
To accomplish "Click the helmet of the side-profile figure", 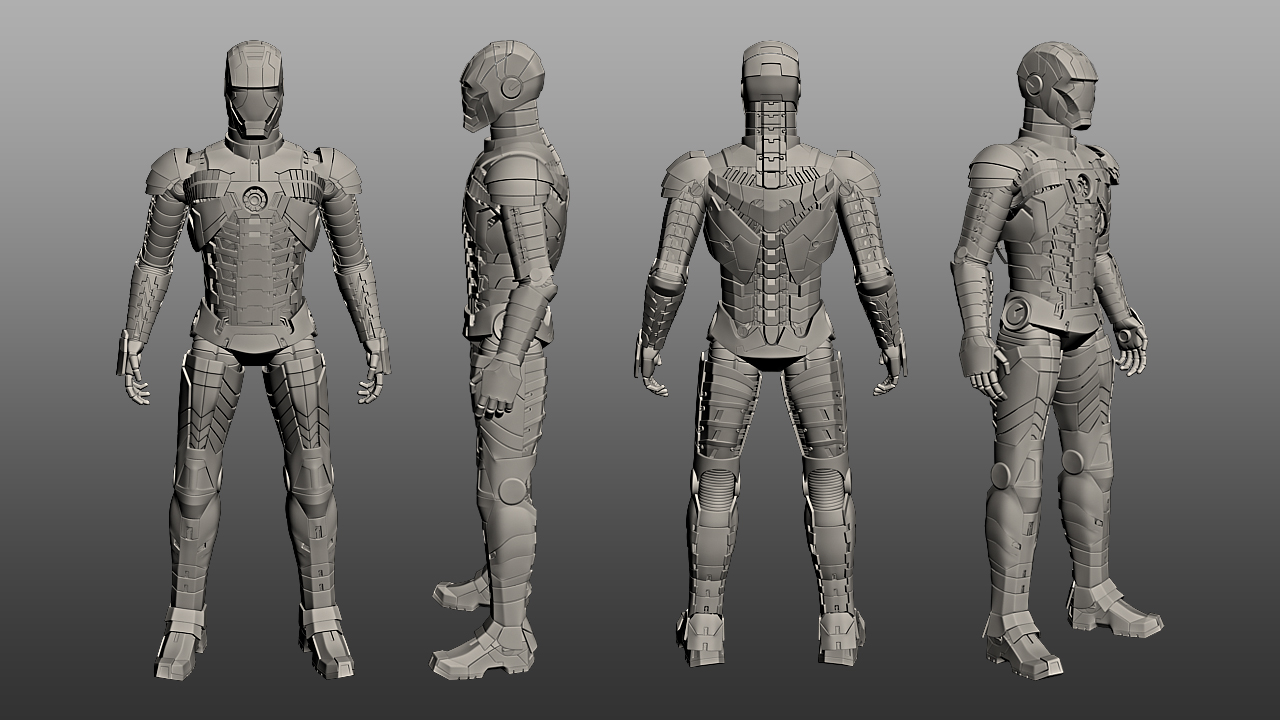I will point(502,85).
